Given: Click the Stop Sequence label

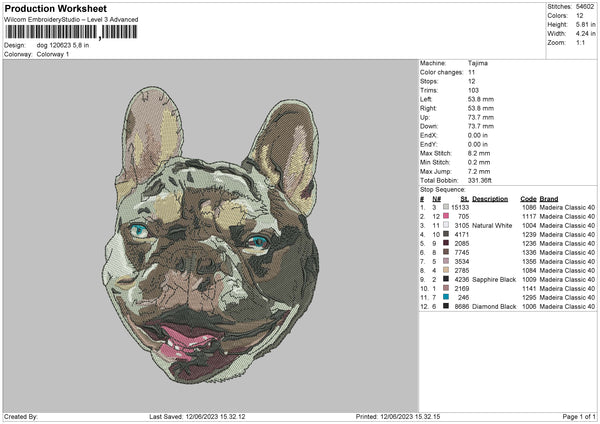Looking at the screenshot, I should click(x=441, y=189).
